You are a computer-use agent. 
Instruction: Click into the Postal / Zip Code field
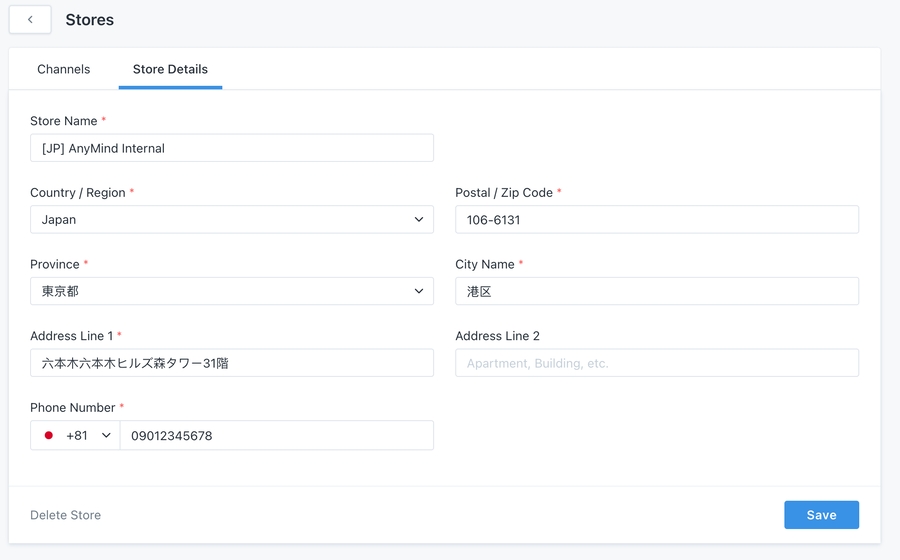point(656,220)
